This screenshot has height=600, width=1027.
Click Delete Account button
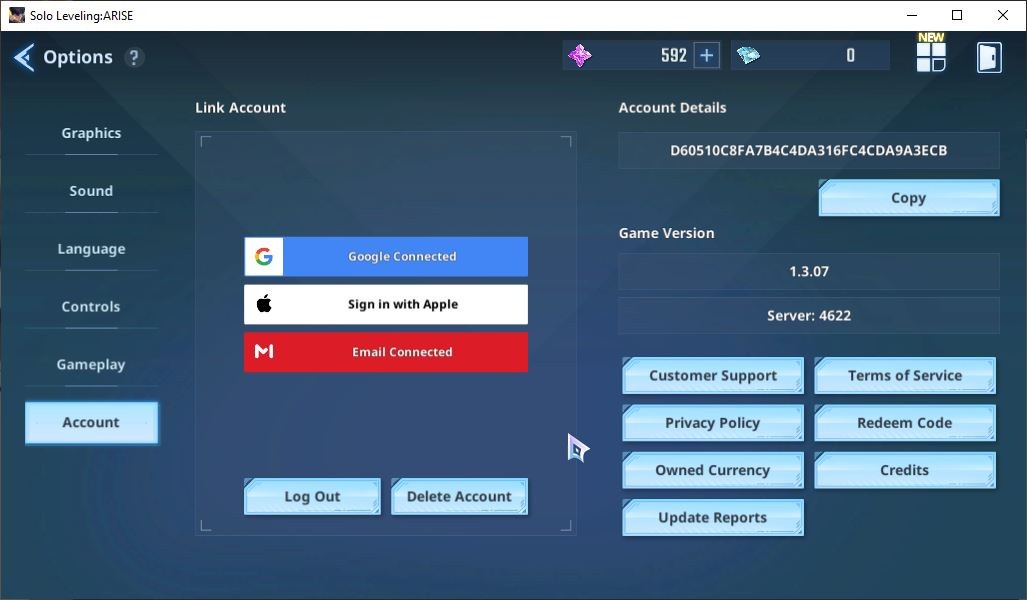(459, 497)
